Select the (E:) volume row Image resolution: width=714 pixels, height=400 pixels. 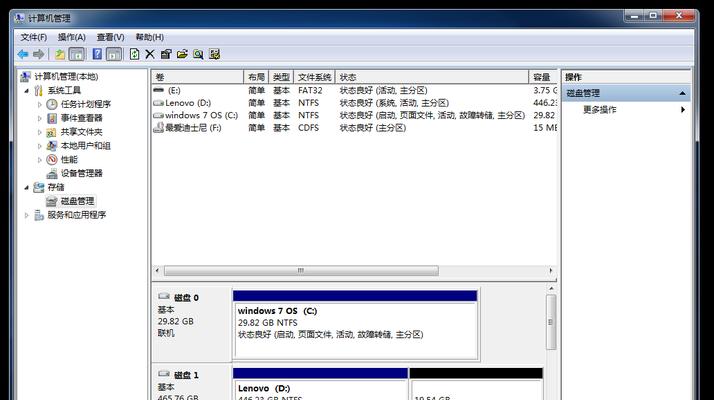[354, 91]
